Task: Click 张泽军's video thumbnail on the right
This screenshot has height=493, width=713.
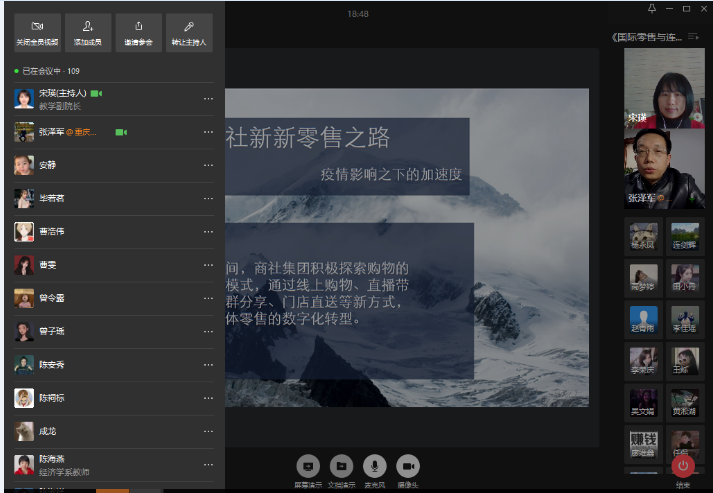Action: pyautogui.click(x=664, y=168)
